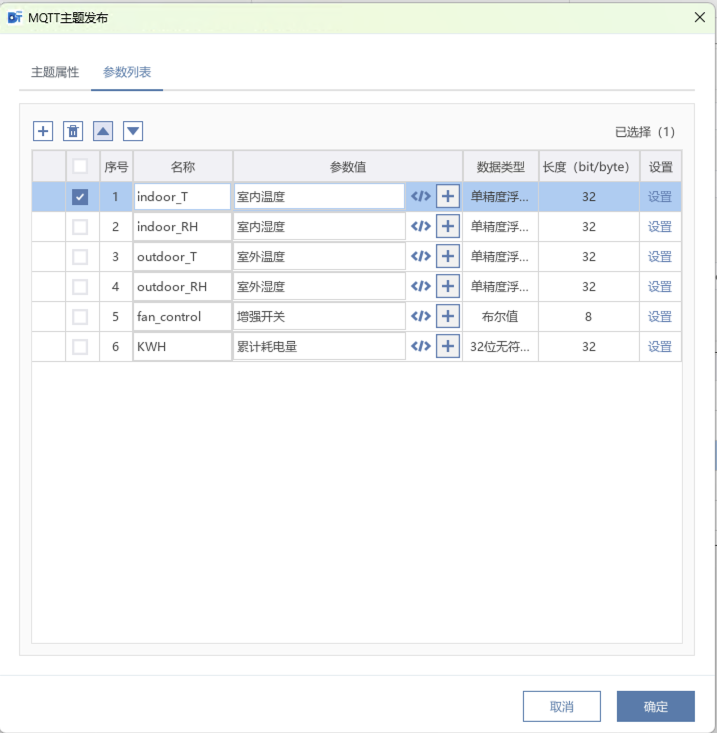Move selected row down with arrow icon
This screenshot has width=717, height=733.
pyautogui.click(x=133, y=131)
